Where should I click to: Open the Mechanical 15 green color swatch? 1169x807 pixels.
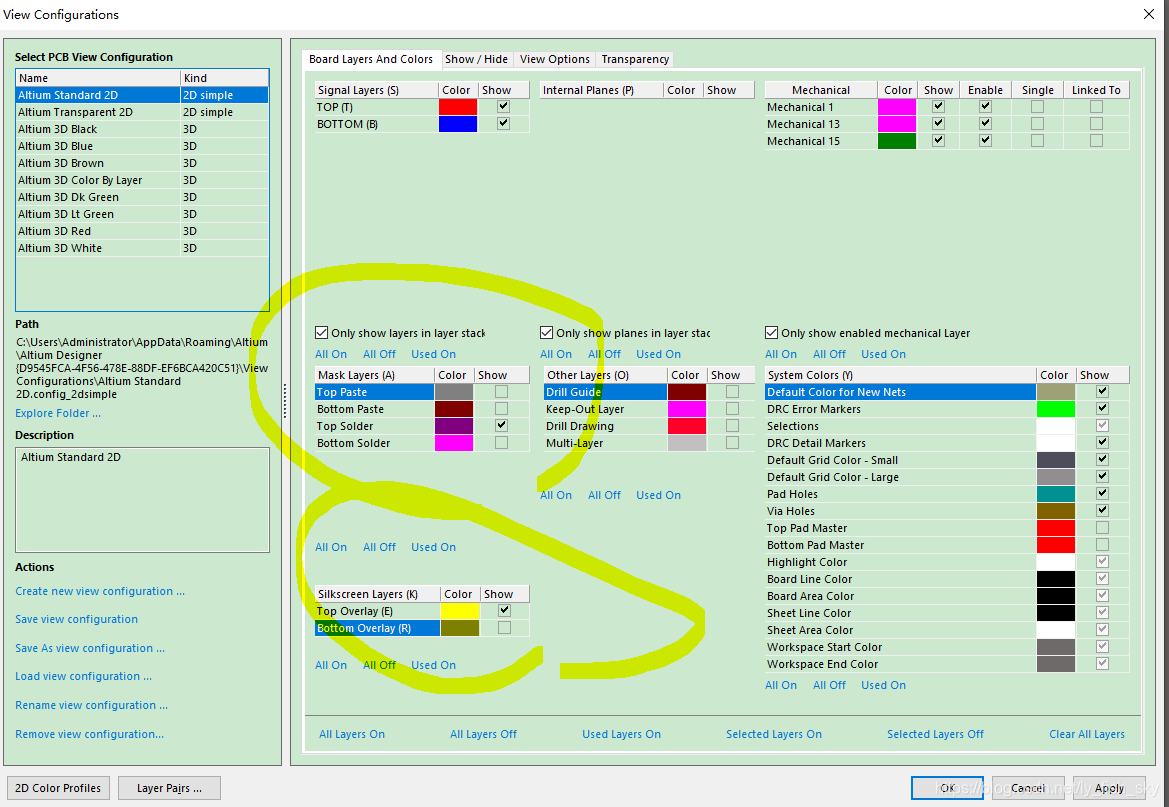(x=897, y=141)
